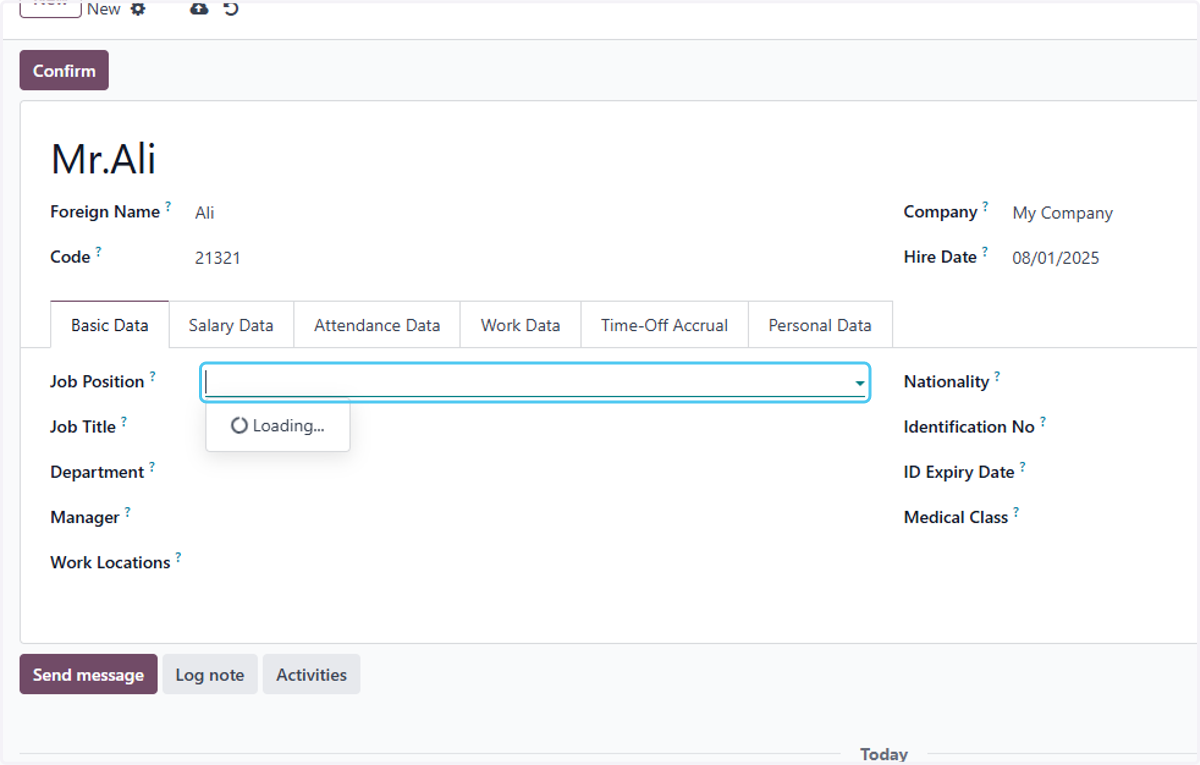Switch to the Basic Data tab
This screenshot has height=765, width=1200.
110,325
